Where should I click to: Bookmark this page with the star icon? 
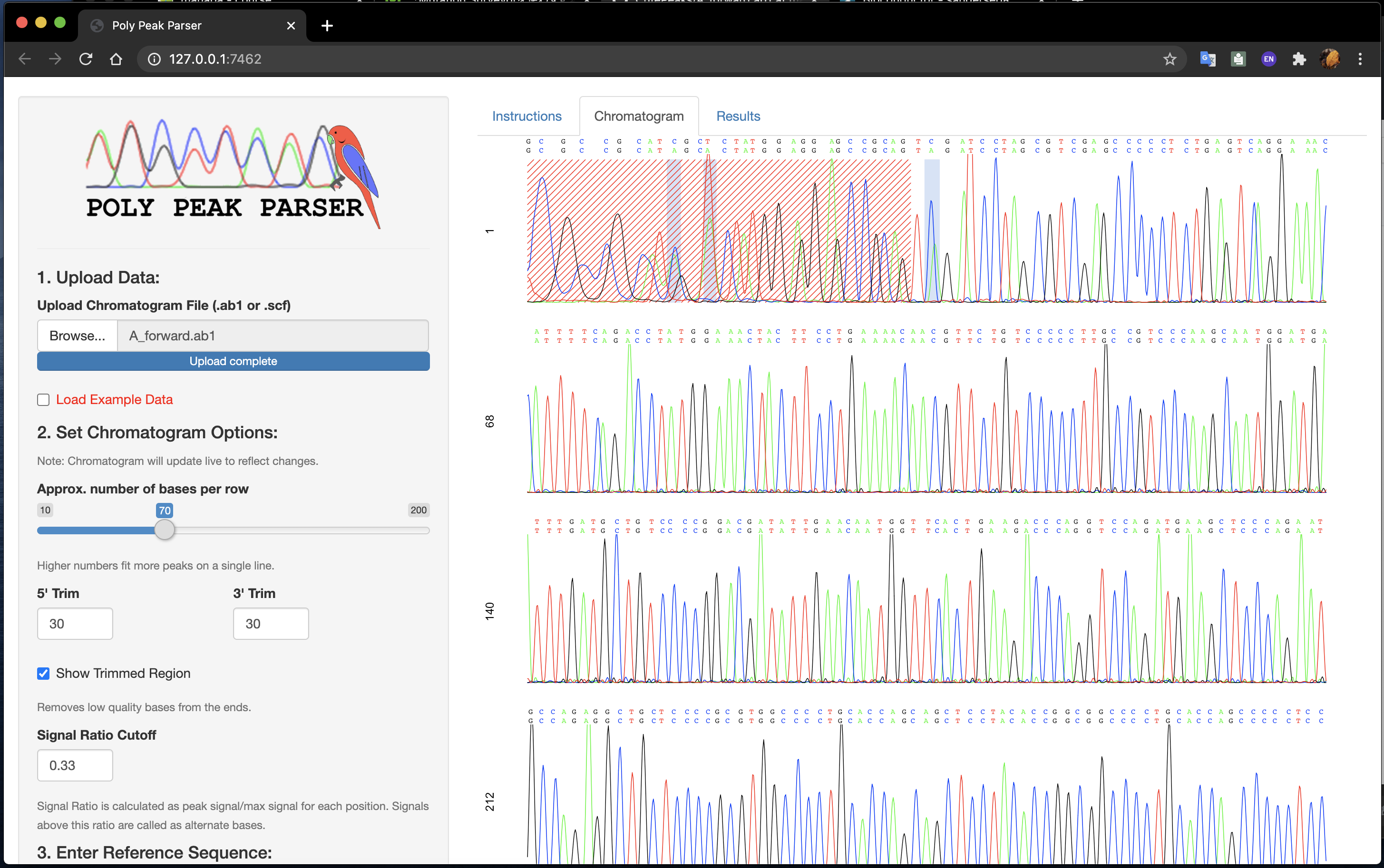point(1170,58)
